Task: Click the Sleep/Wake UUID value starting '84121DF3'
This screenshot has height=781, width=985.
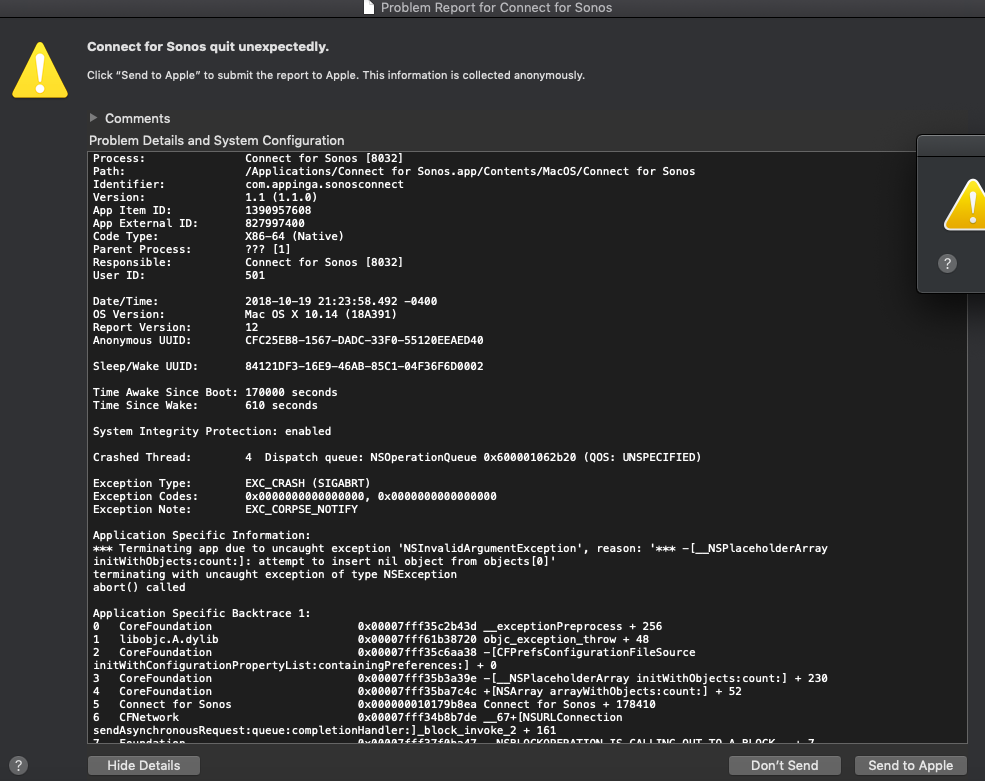Action: coord(364,366)
